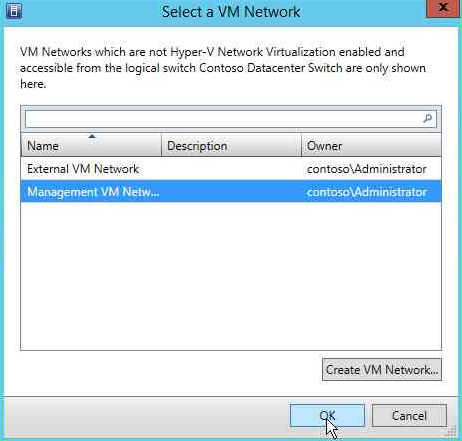Select the Management VM Network row
The width and height of the screenshot is (462, 441).
(231, 192)
